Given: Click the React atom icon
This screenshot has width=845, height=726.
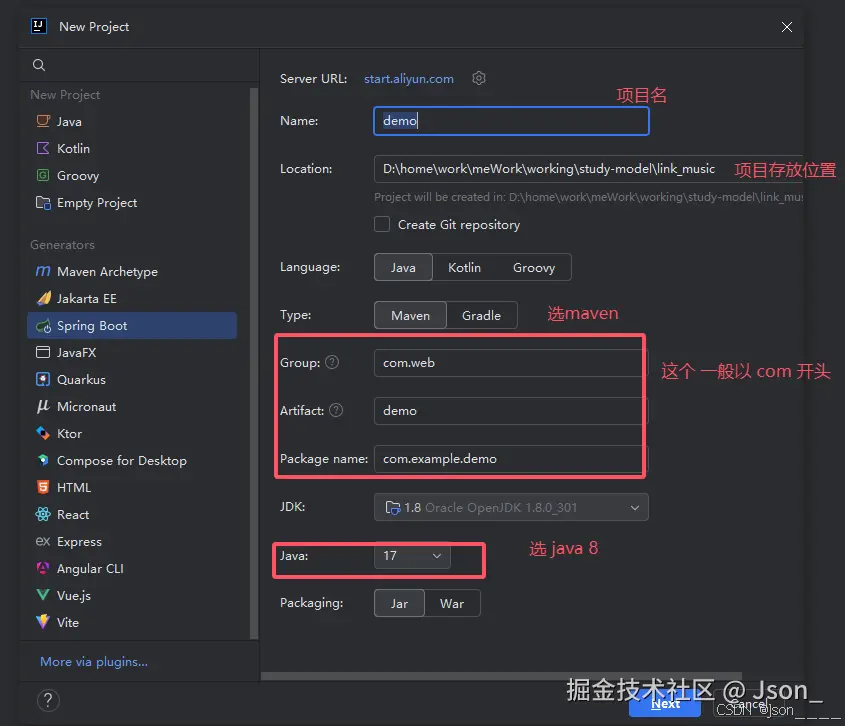Looking at the screenshot, I should click(x=43, y=514).
